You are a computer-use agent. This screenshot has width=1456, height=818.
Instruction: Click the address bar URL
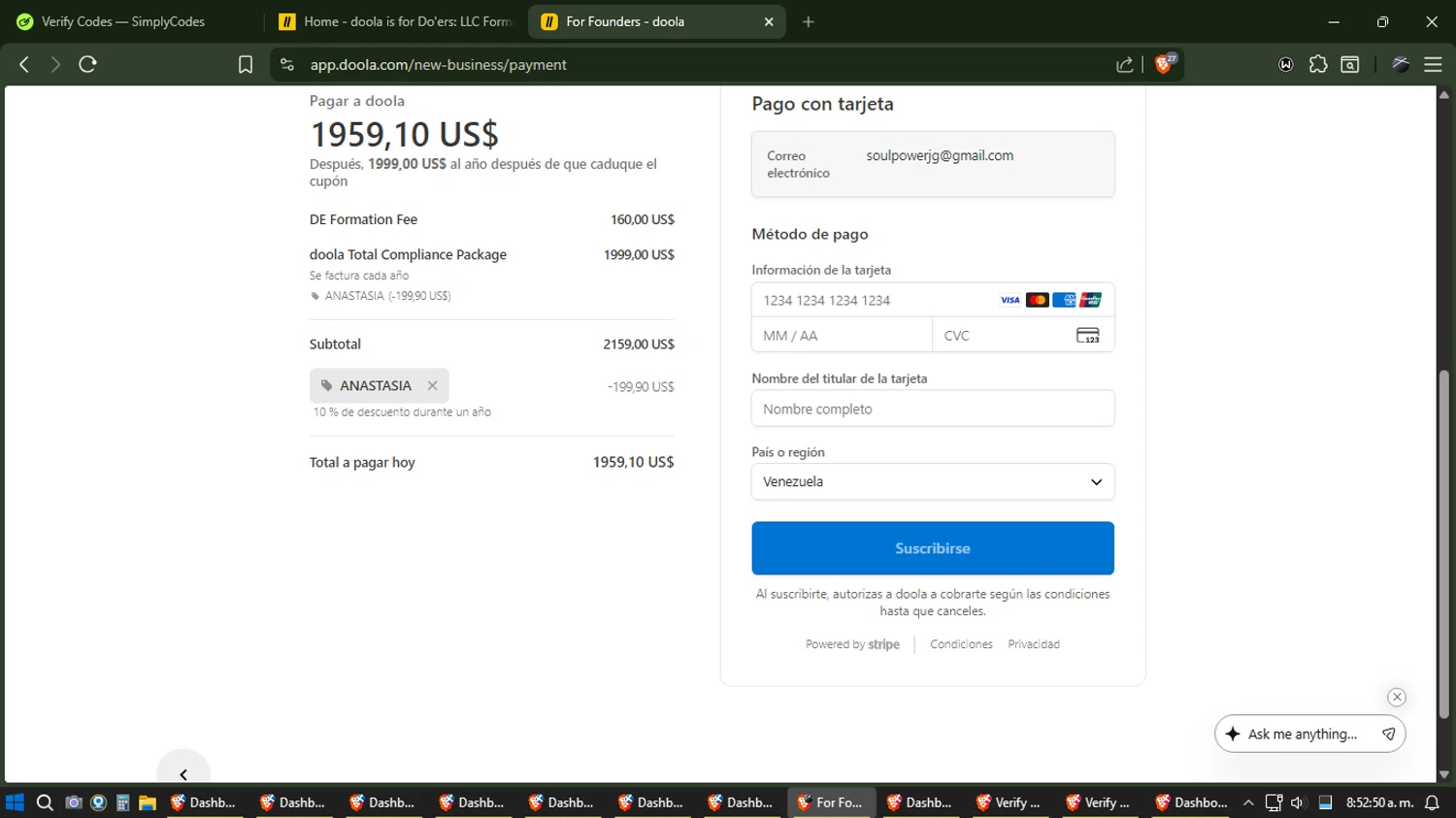439,64
